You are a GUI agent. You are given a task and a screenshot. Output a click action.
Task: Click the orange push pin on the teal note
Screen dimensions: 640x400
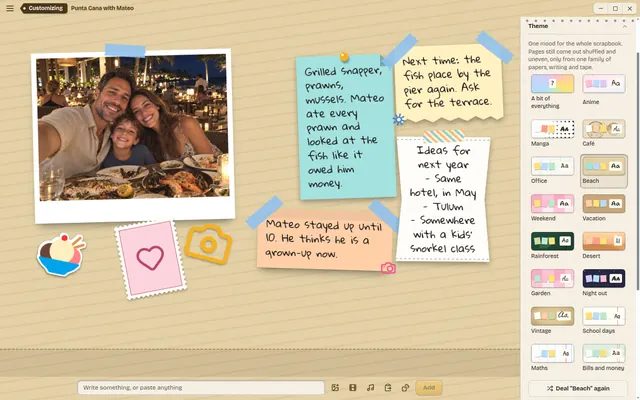click(344, 56)
